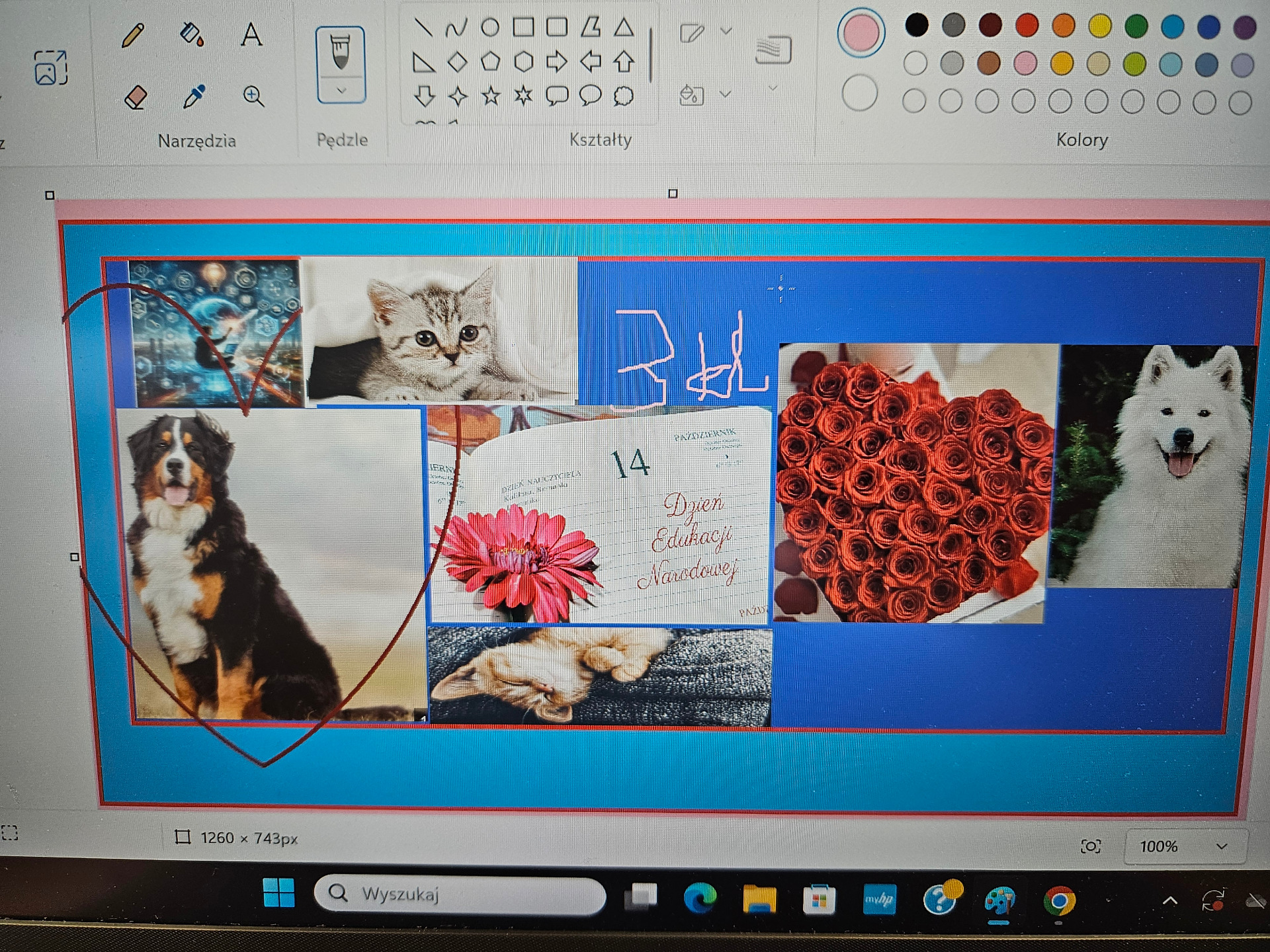Select the Up arrow shape
Viewport: 1270px width, 952px height.
pos(624,61)
